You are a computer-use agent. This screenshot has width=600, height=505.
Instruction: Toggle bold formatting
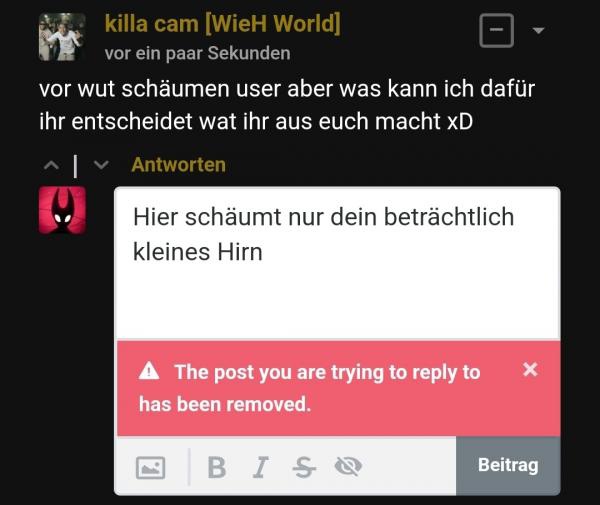click(x=217, y=467)
